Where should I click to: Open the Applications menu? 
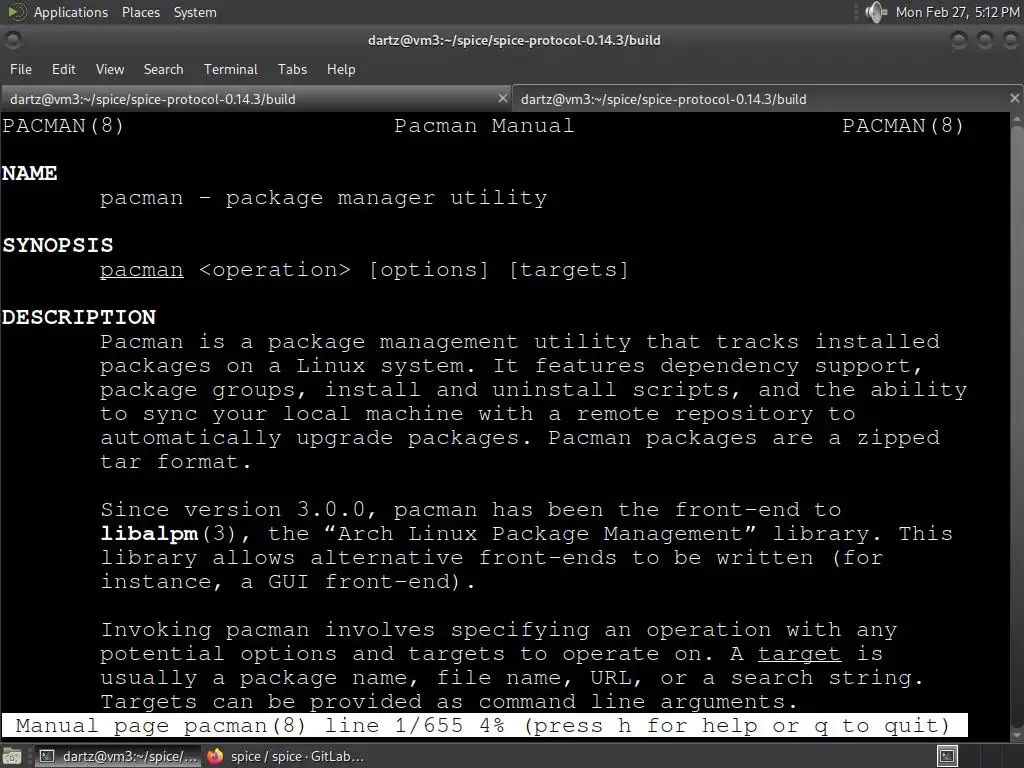pos(71,12)
